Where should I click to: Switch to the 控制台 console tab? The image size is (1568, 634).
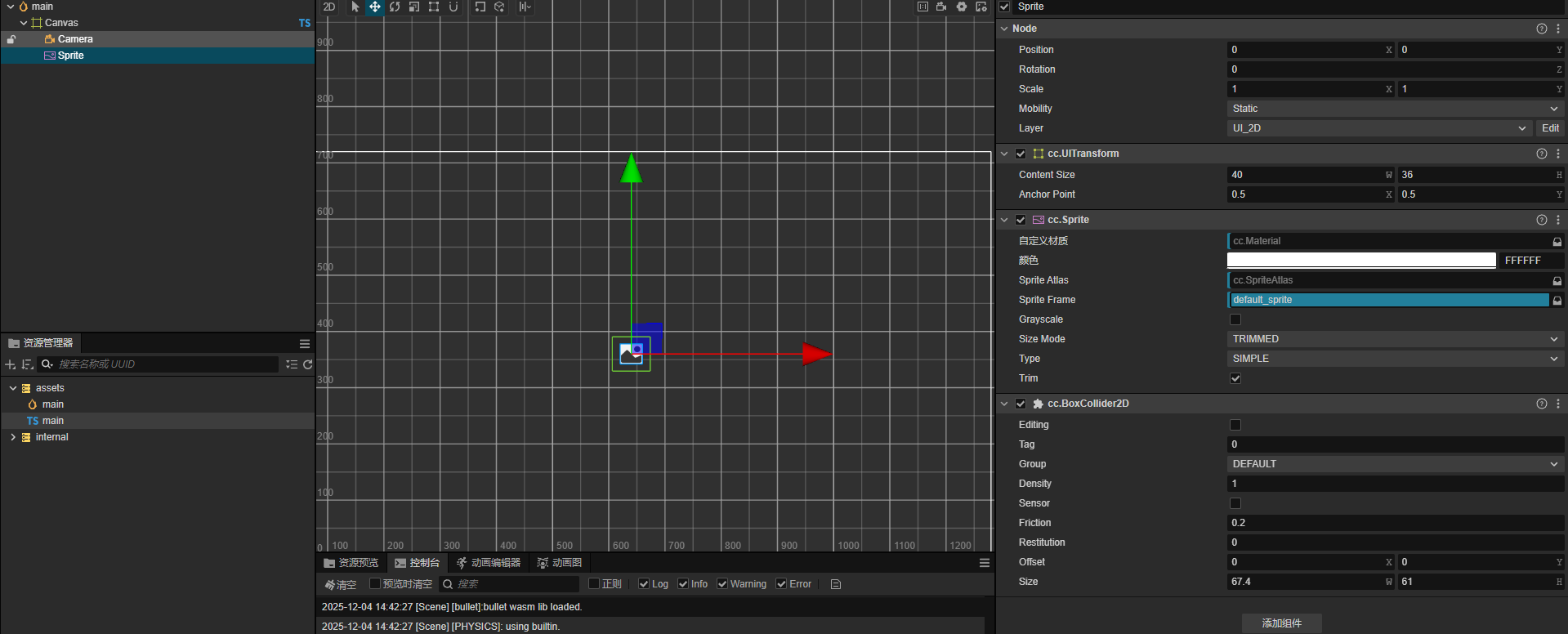[417, 563]
